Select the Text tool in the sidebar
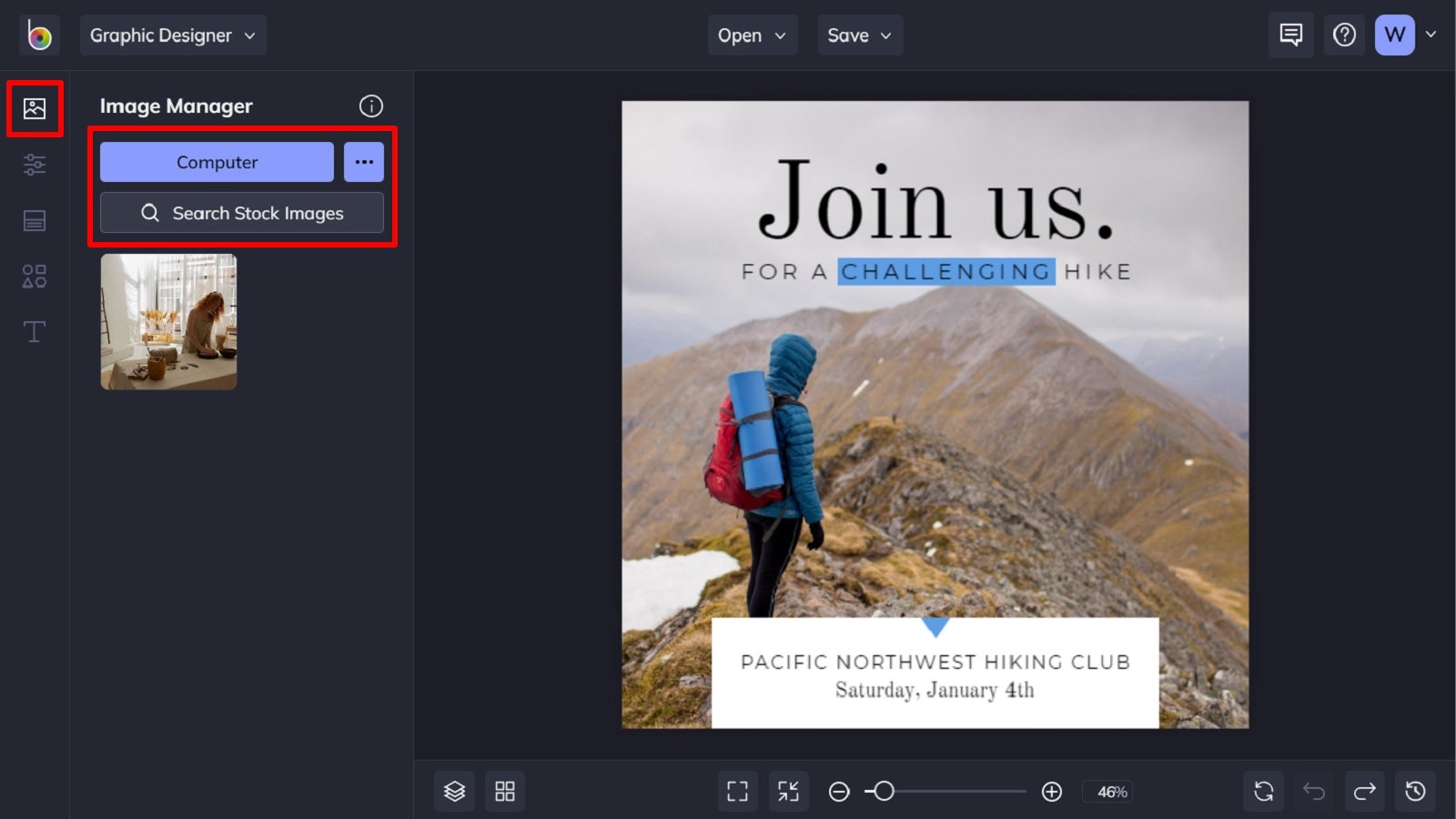1456x819 pixels. click(34, 331)
